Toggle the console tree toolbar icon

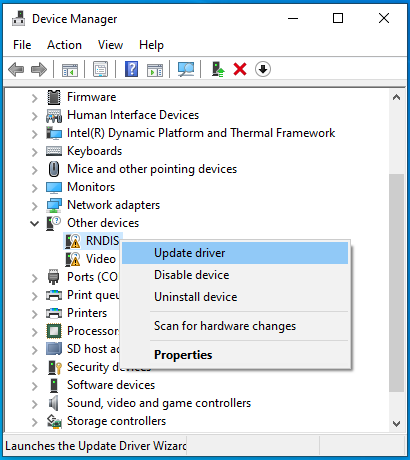coord(70,70)
